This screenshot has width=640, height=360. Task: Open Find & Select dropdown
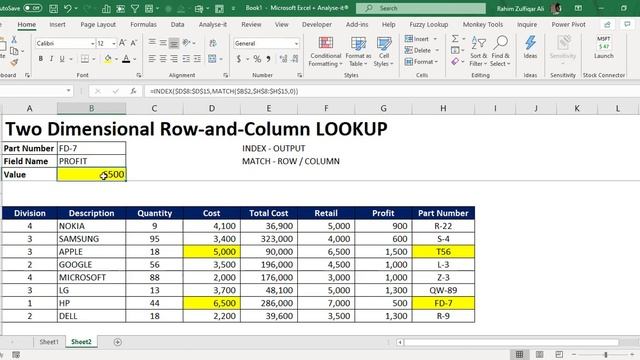click(500, 51)
